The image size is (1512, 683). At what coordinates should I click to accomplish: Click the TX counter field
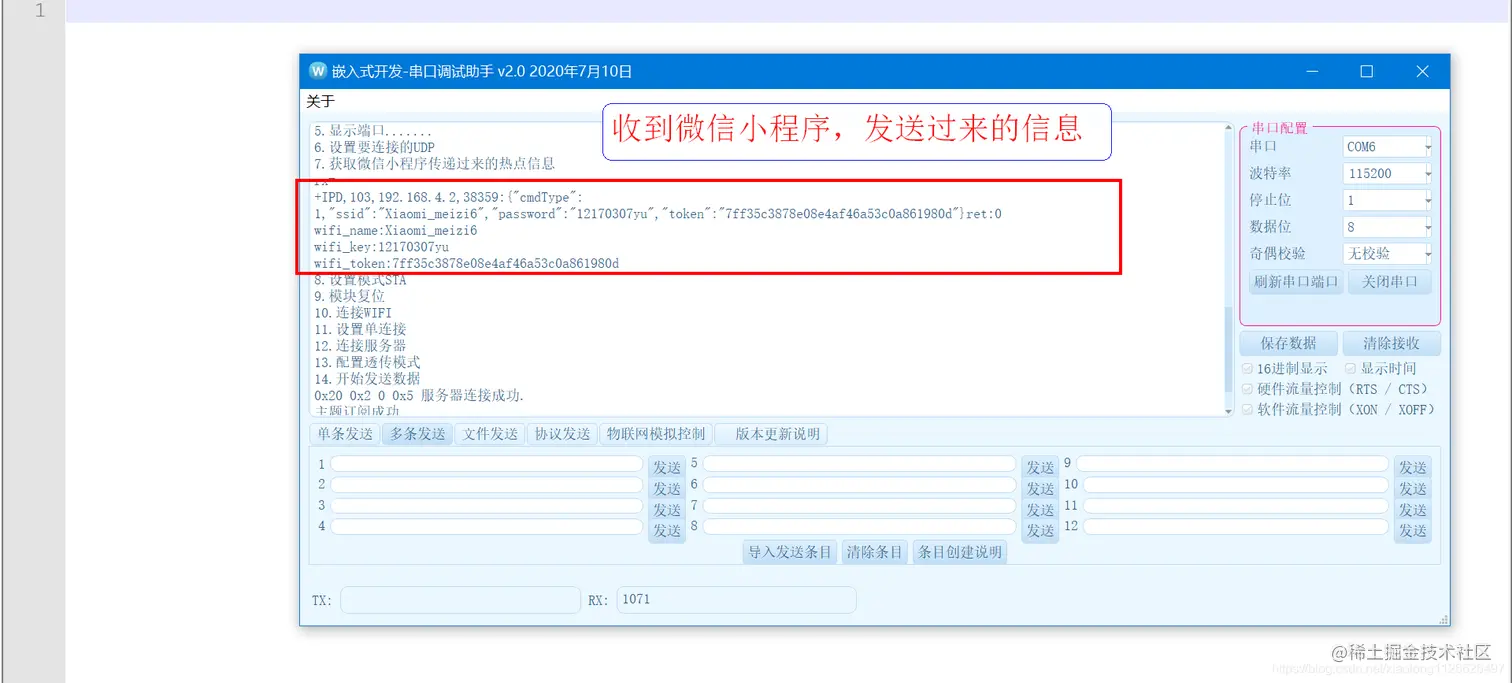460,600
